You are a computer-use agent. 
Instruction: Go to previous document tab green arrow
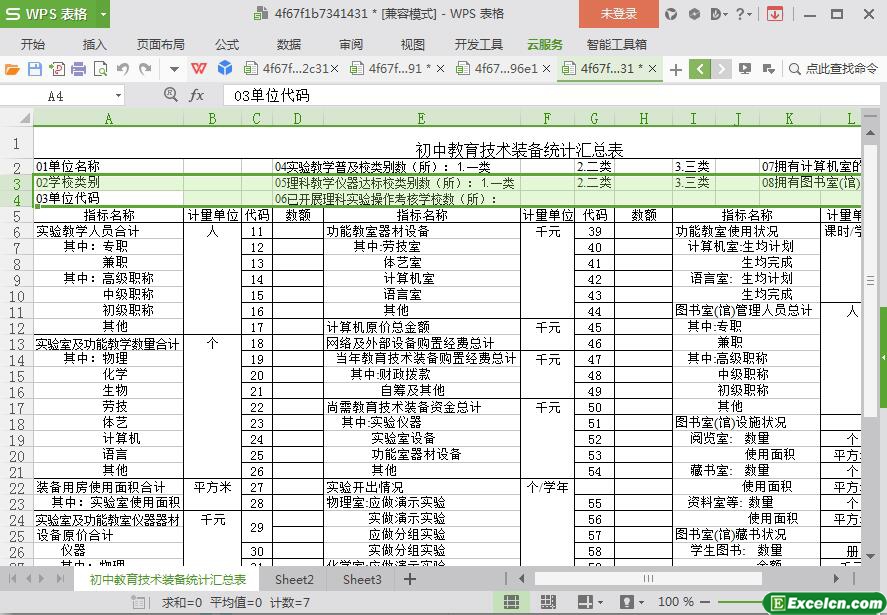pos(700,69)
